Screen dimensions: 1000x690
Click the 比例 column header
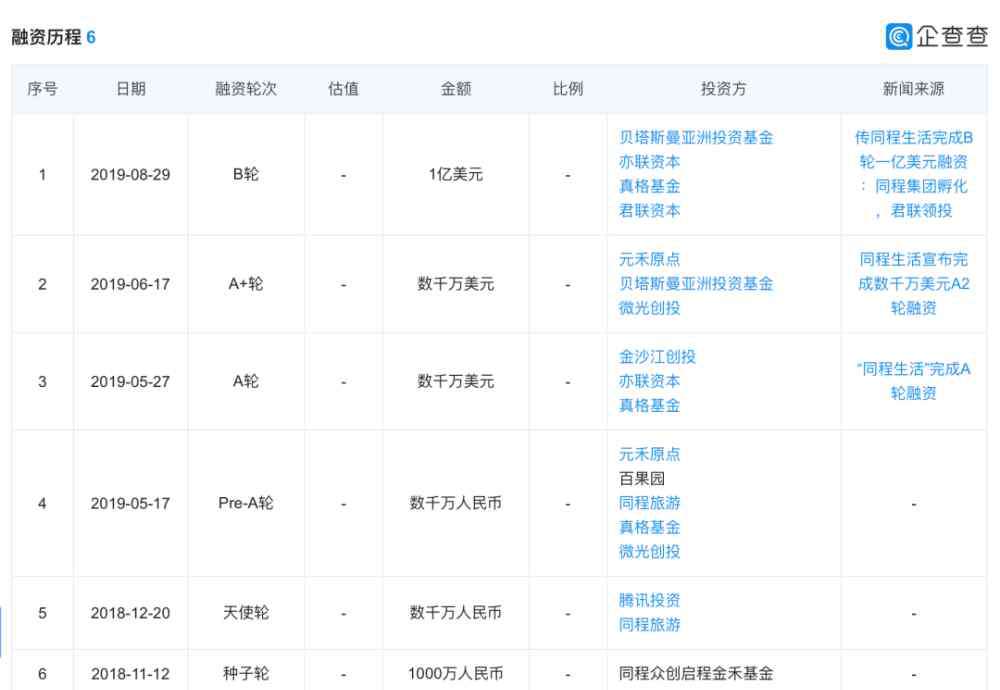[568, 89]
